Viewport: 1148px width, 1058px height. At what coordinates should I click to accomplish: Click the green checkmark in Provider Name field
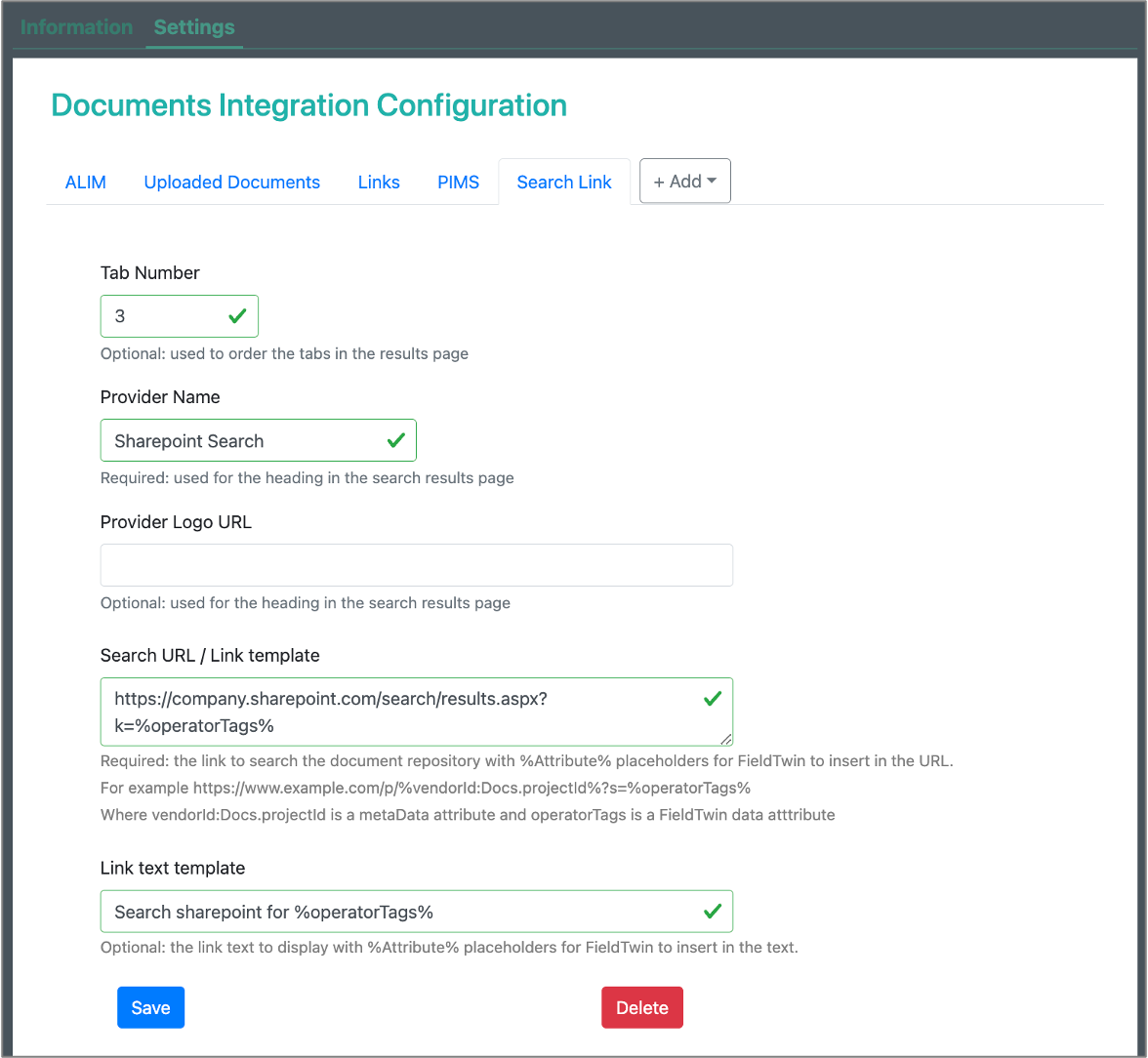396,440
